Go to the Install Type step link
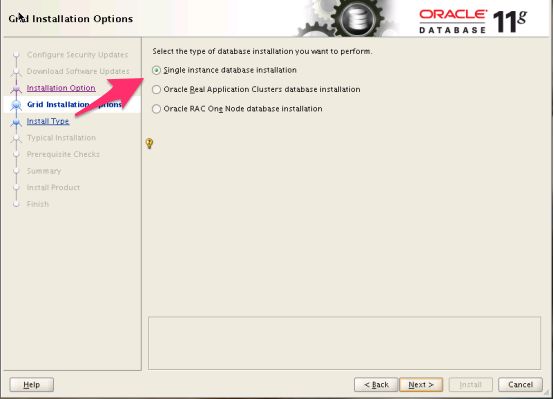This screenshot has width=554, height=399. click(48, 121)
